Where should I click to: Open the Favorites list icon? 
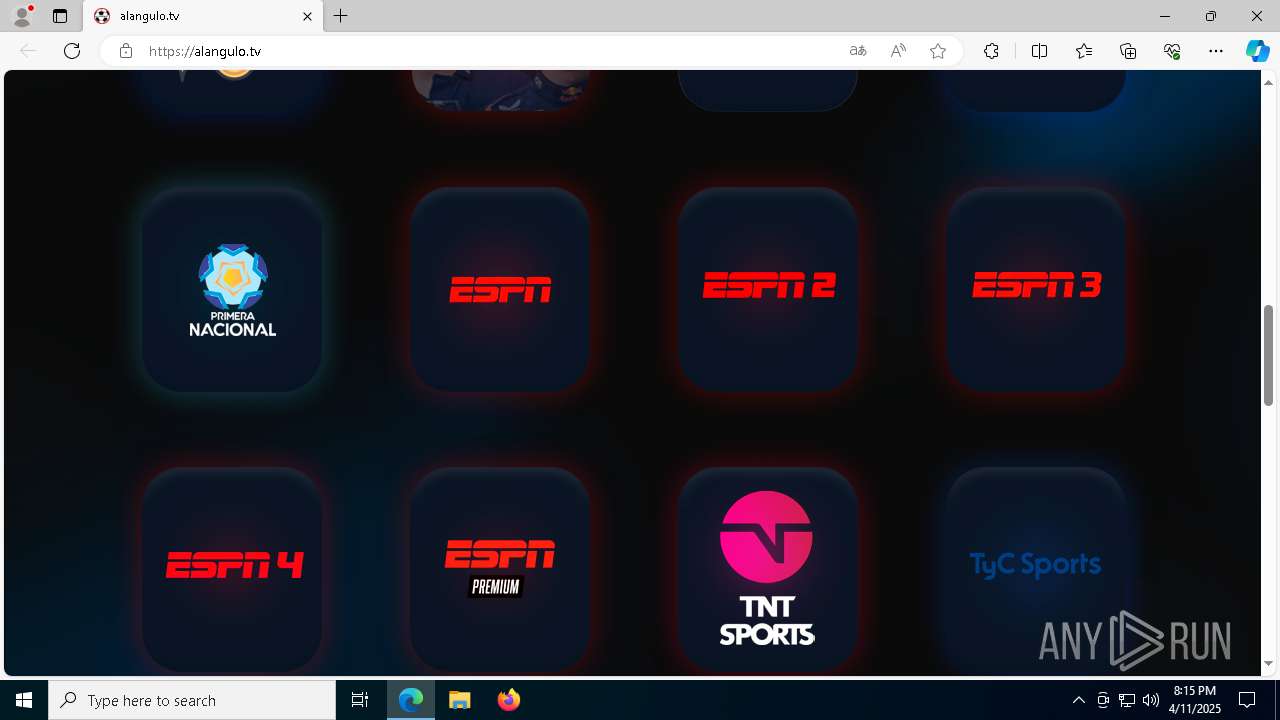[x=1084, y=51]
